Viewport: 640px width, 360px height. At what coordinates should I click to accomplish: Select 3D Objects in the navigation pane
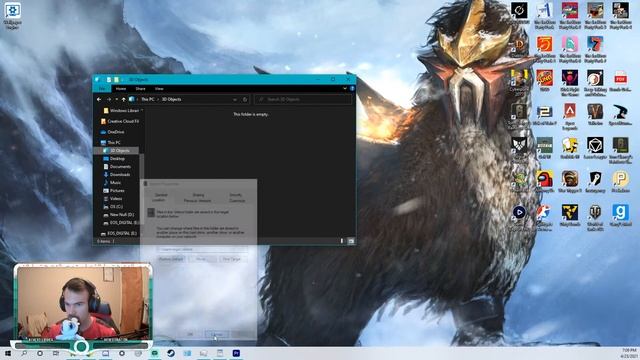pos(117,151)
